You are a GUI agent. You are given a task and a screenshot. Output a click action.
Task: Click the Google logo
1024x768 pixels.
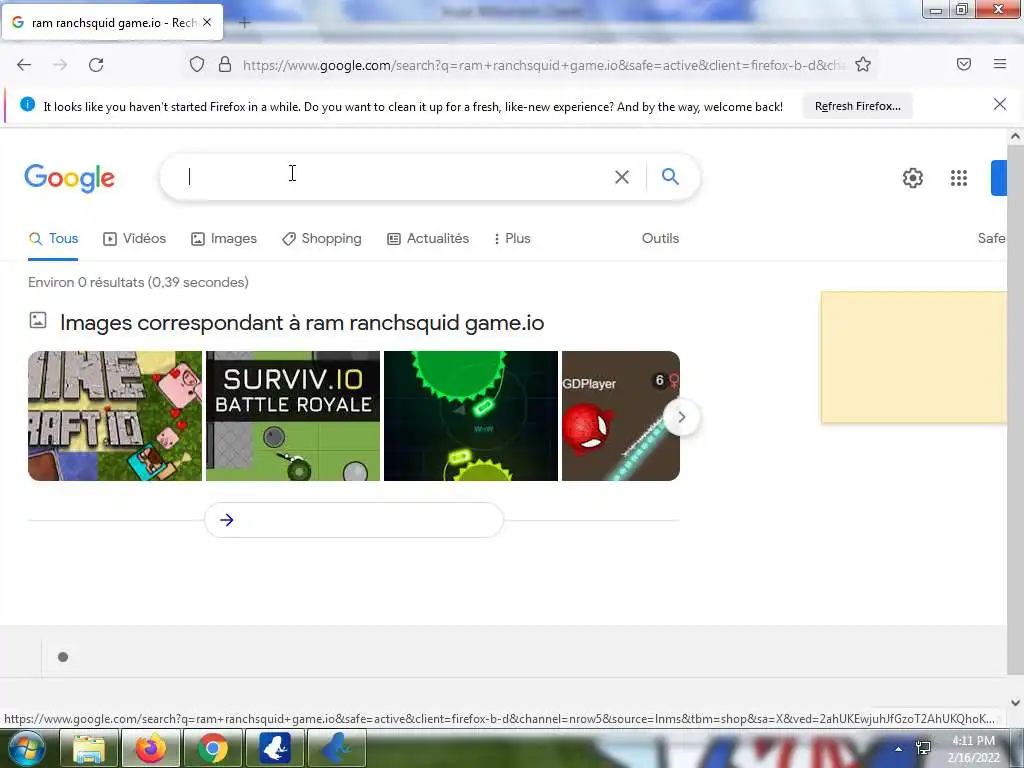(69, 178)
